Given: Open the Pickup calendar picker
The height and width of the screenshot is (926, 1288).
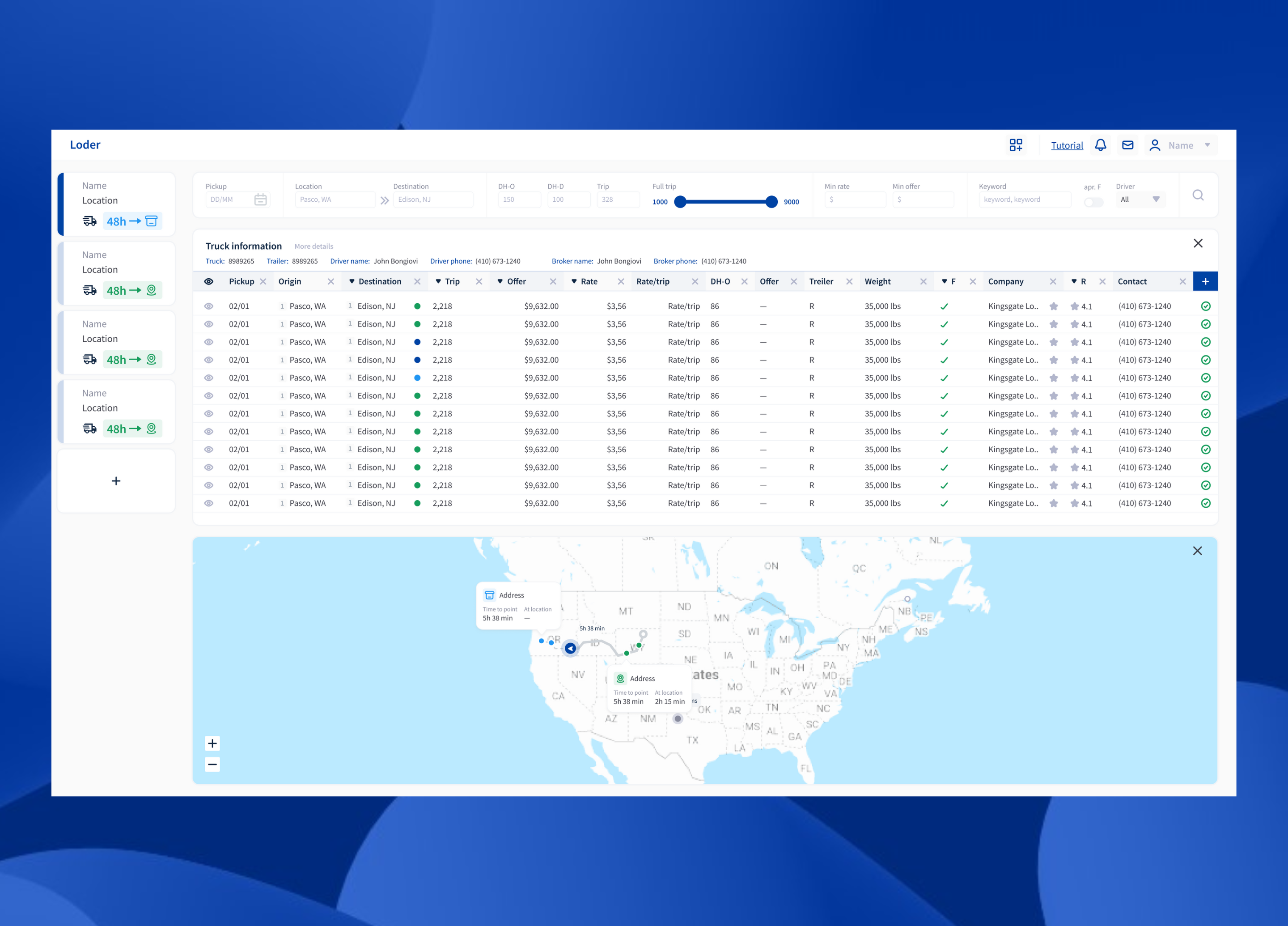Looking at the screenshot, I should (260, 200).
